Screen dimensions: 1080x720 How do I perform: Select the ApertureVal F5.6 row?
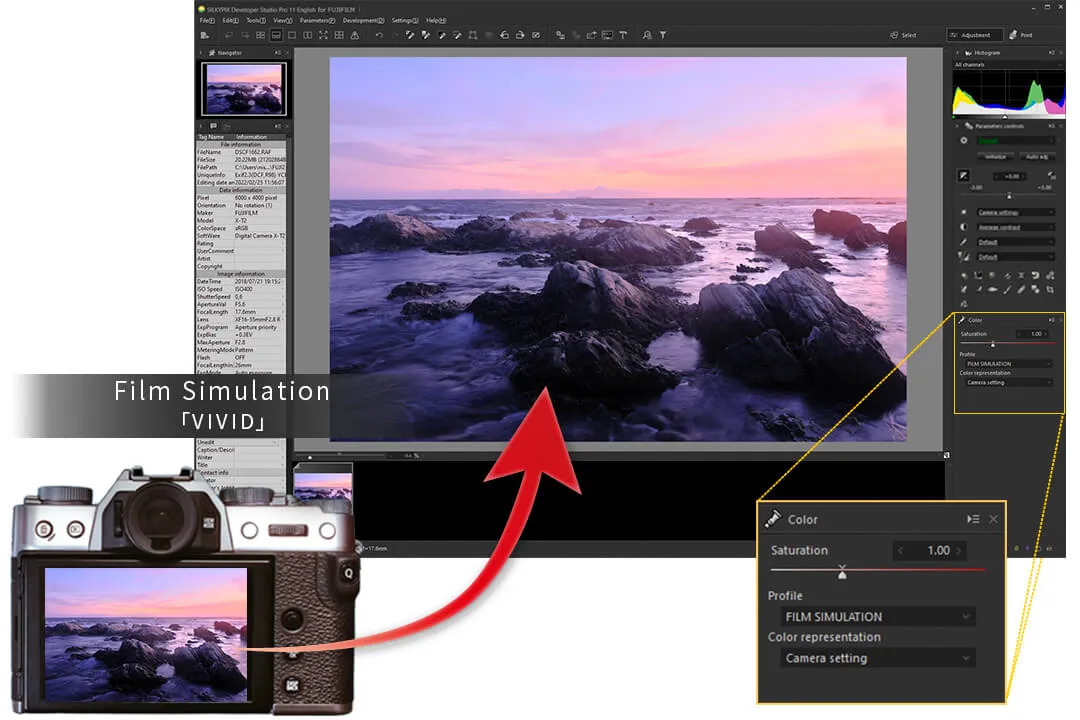pyautogui.click(x=240, y=305)
